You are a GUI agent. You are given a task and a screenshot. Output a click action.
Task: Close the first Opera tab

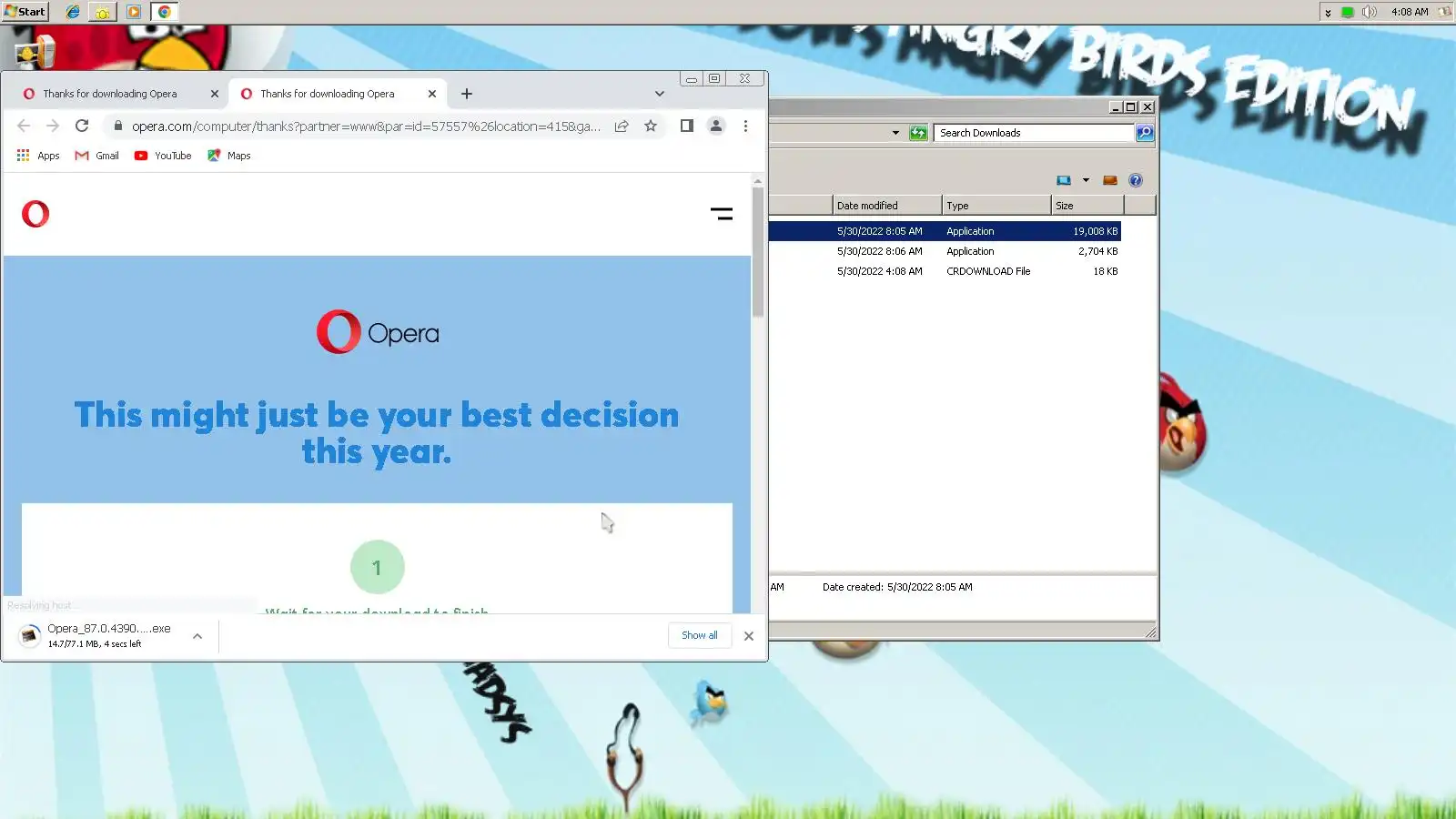pyautogui.click(x=215, y=94)
